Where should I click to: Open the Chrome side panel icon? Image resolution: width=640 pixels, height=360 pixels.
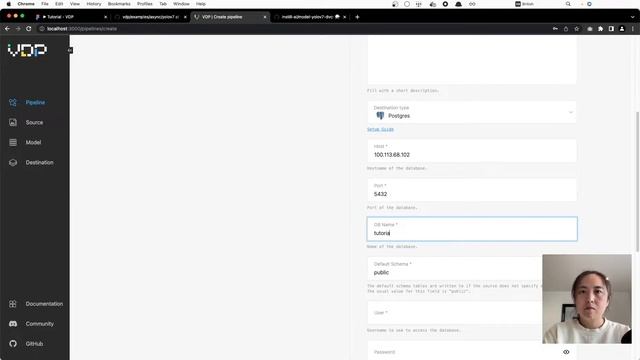tap(611, 29)
